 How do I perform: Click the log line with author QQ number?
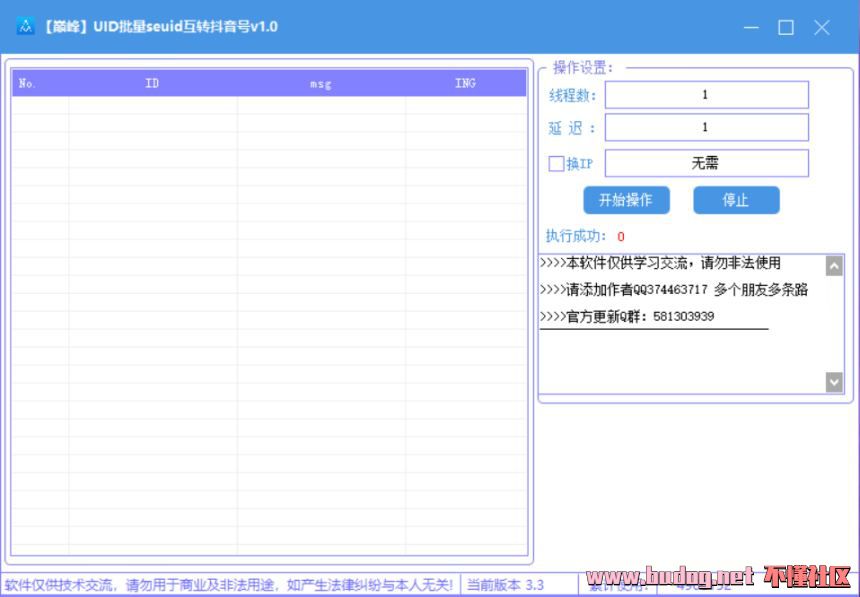tap(673, 290)
